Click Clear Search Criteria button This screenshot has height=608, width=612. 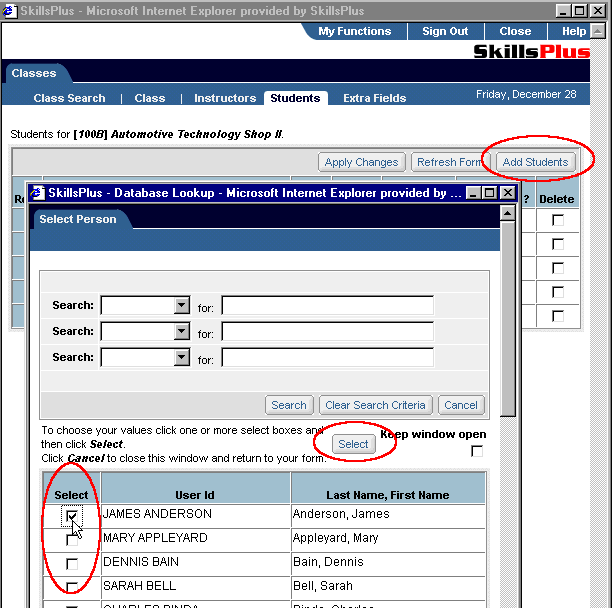point(375,405)
